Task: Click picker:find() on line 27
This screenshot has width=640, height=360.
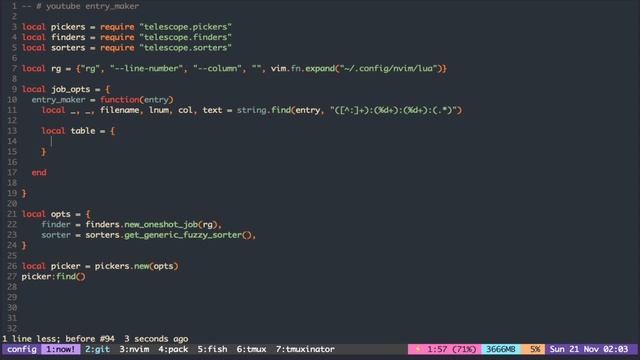Action: (x=53, y=277)
